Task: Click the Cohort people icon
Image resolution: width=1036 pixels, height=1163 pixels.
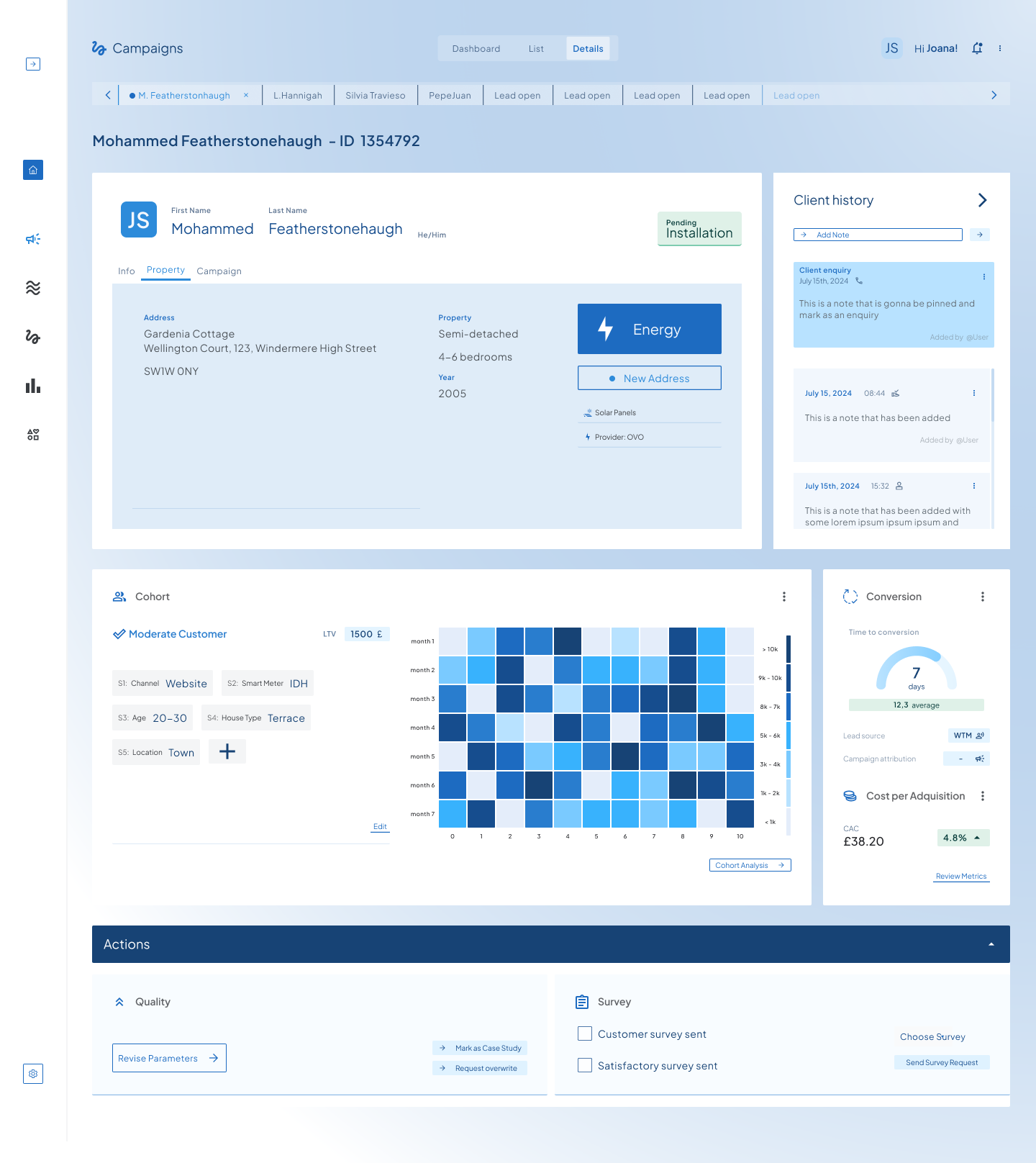Action: [x=119, y=597]
